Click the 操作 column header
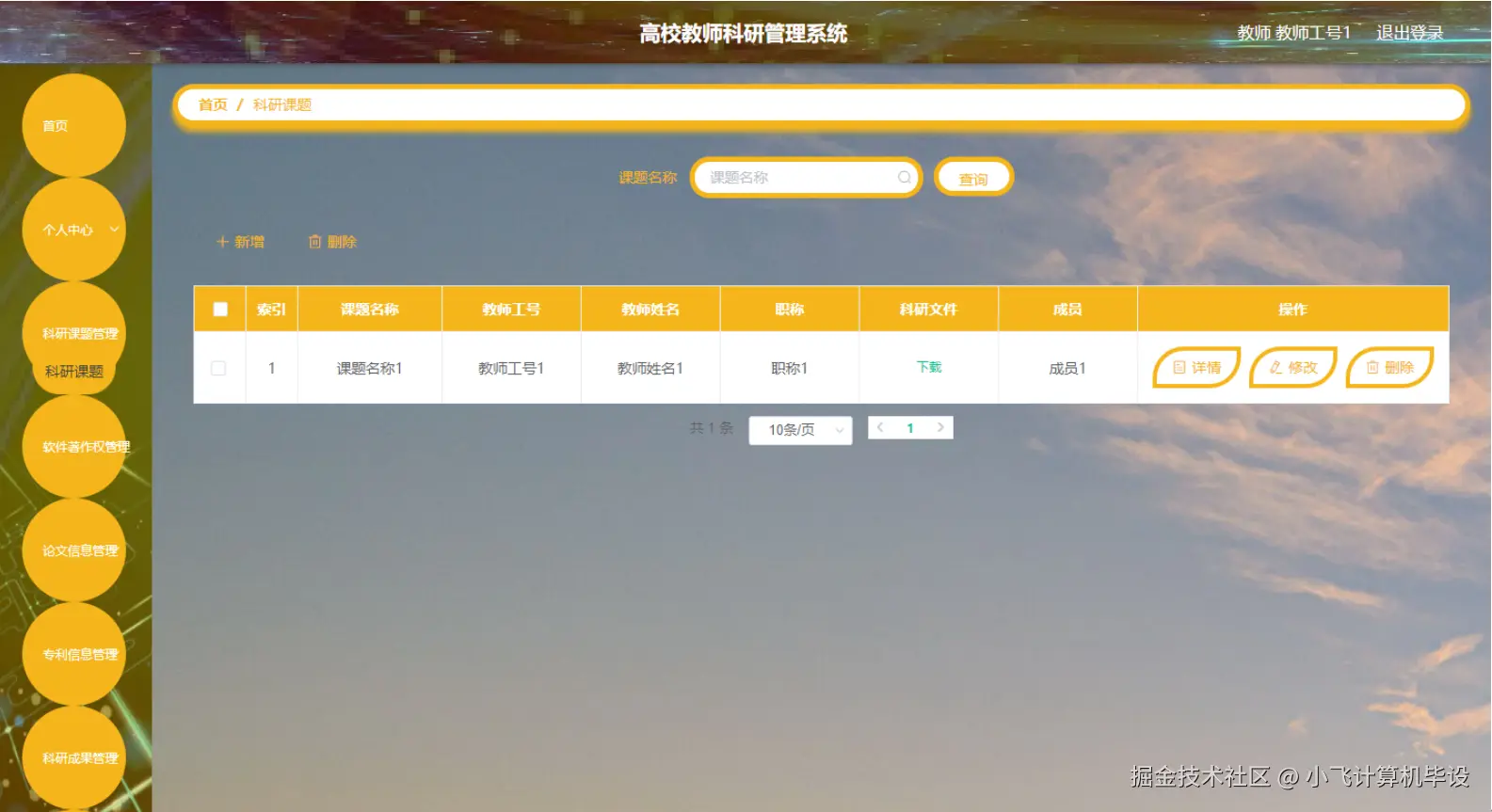 click(1292, 309)
